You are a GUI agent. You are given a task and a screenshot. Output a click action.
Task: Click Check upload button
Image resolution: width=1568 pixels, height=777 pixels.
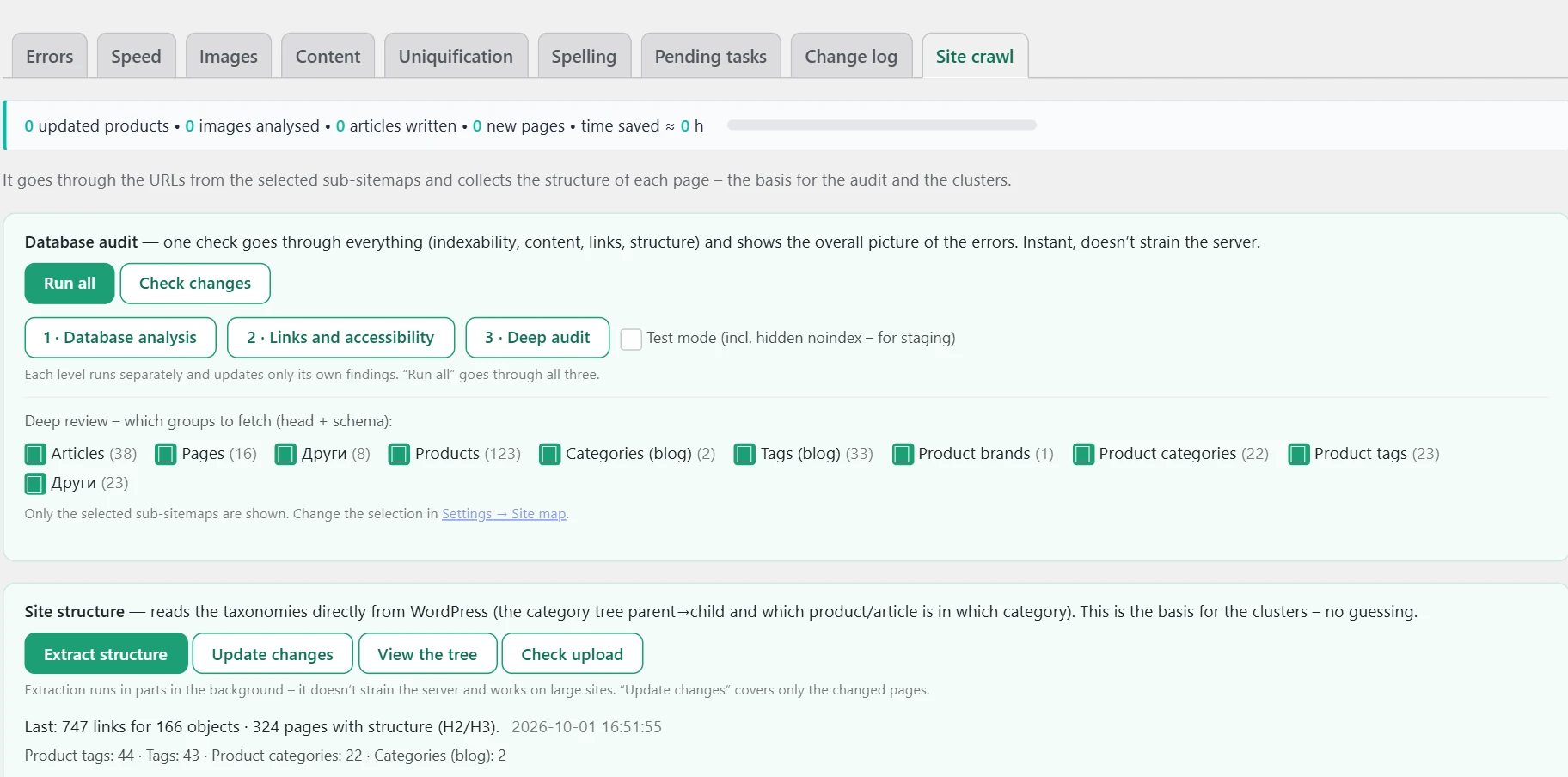point(573,654)
